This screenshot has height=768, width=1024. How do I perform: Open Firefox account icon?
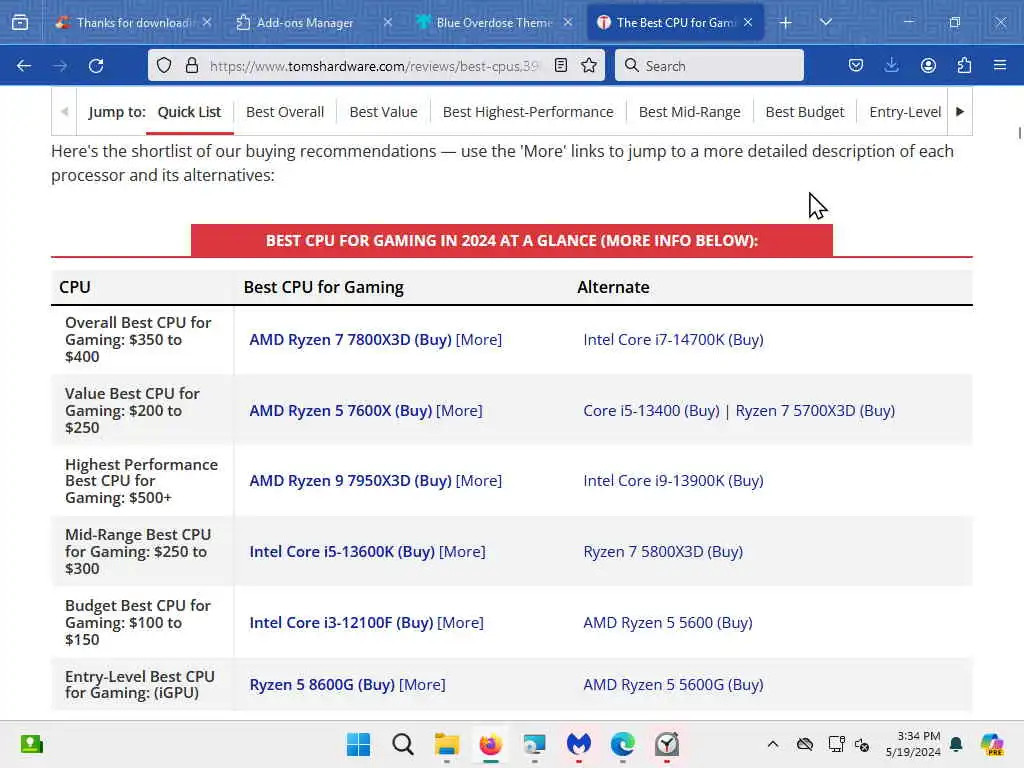coord(928,65)
